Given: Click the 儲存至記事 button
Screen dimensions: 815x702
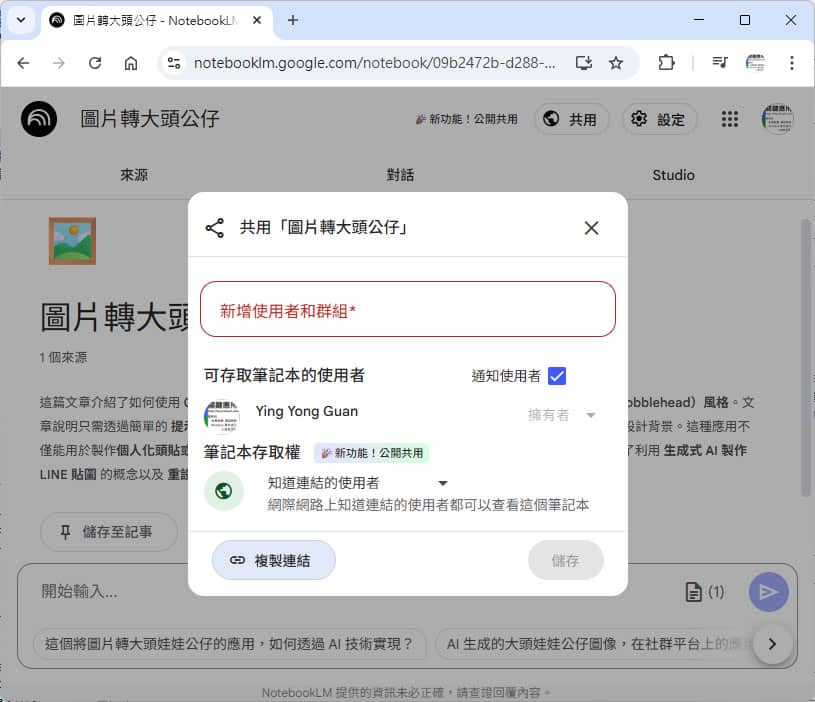Looking at the screenshot, I should 109,532.
